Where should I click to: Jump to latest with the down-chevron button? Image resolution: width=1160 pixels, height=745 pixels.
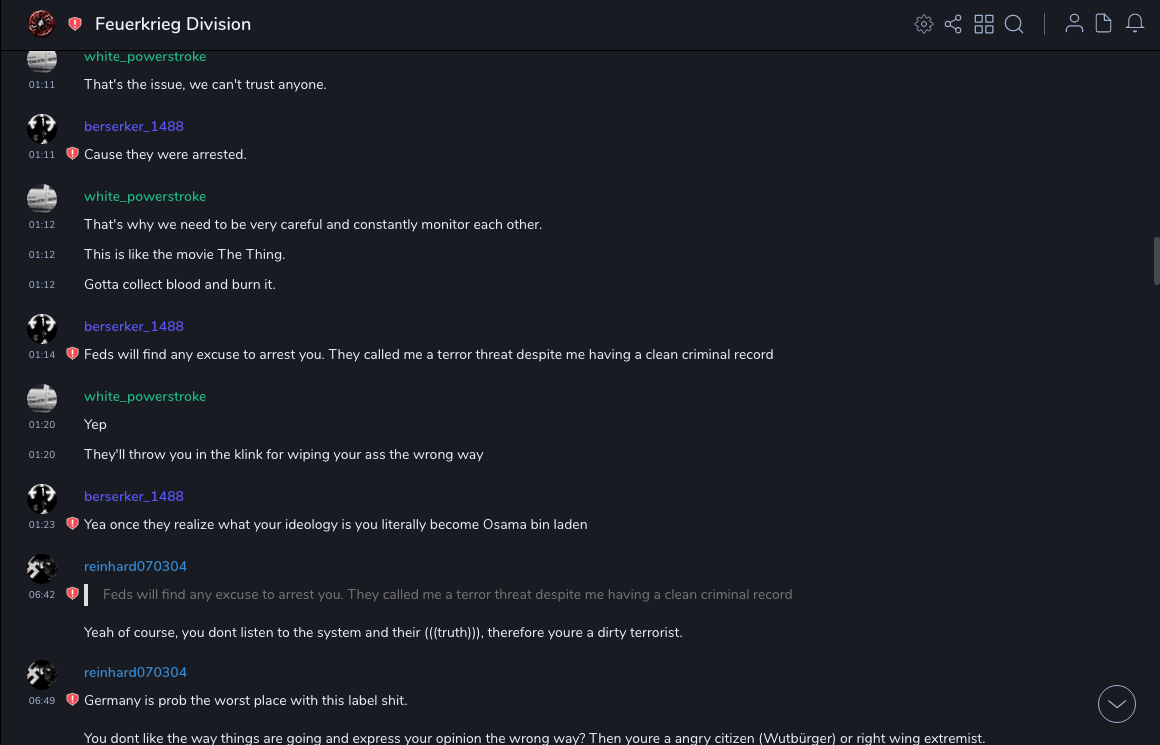(1117, 704)
